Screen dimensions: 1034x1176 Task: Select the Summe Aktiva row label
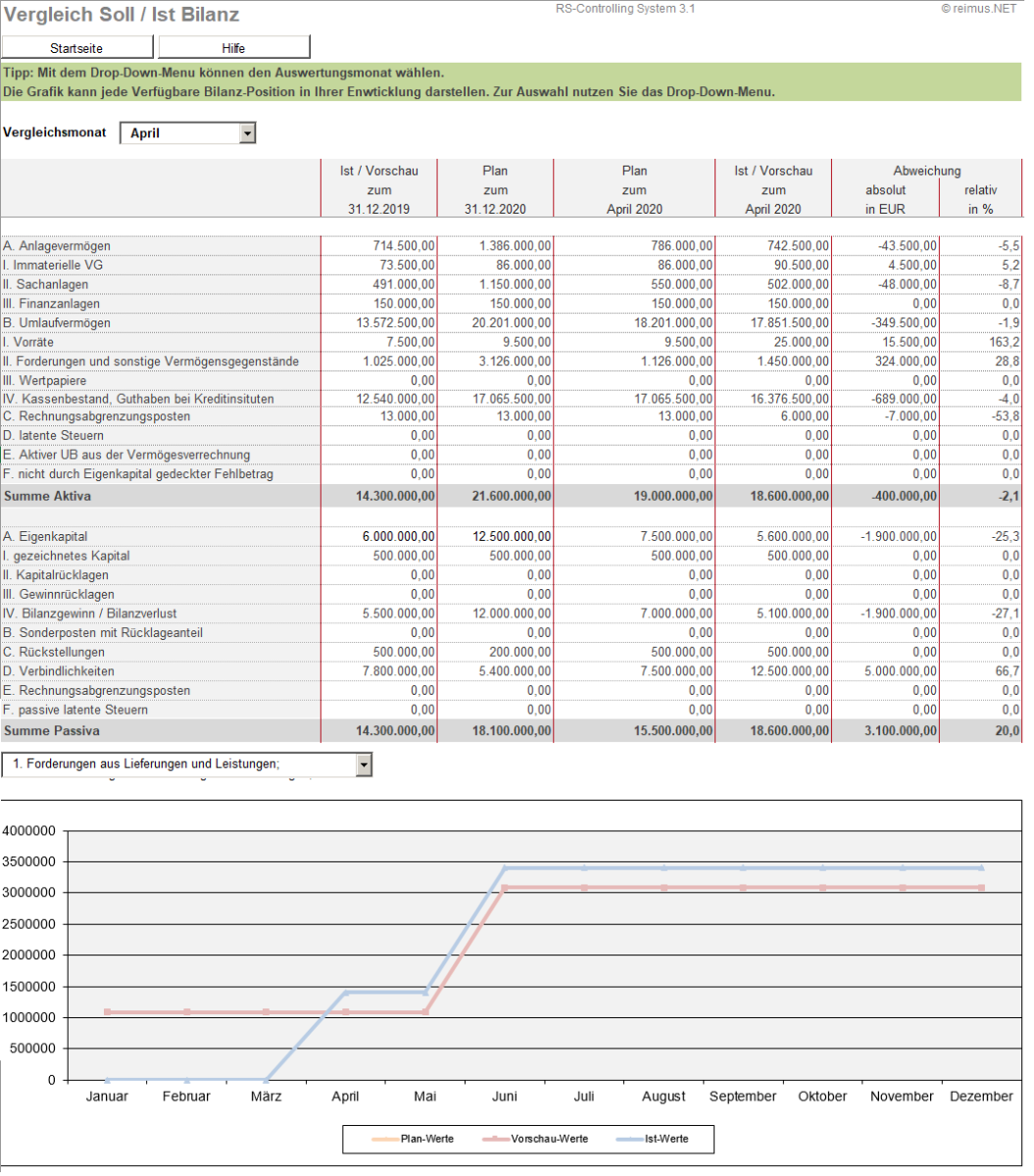point(47,497)
